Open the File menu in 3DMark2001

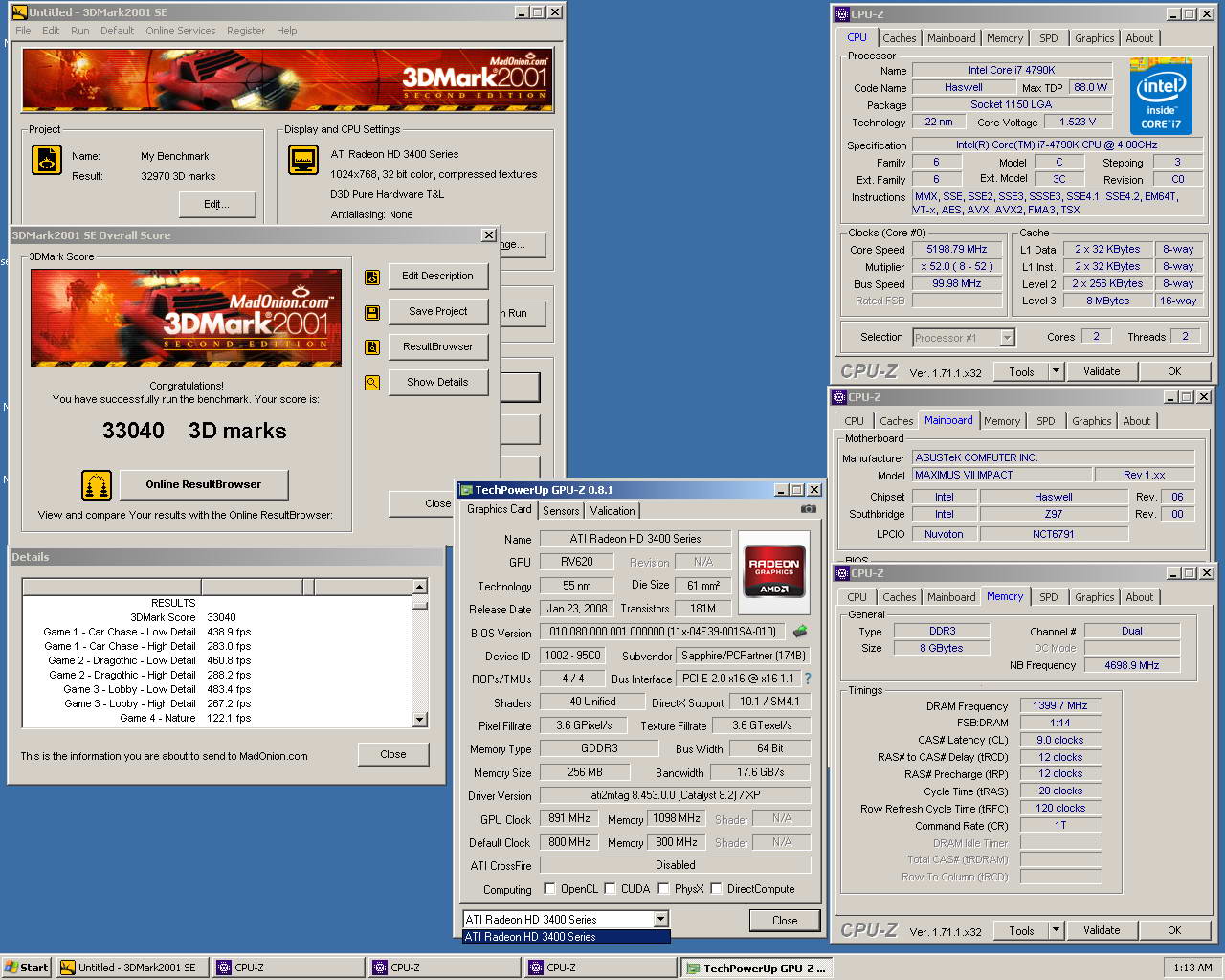[23, 31]
